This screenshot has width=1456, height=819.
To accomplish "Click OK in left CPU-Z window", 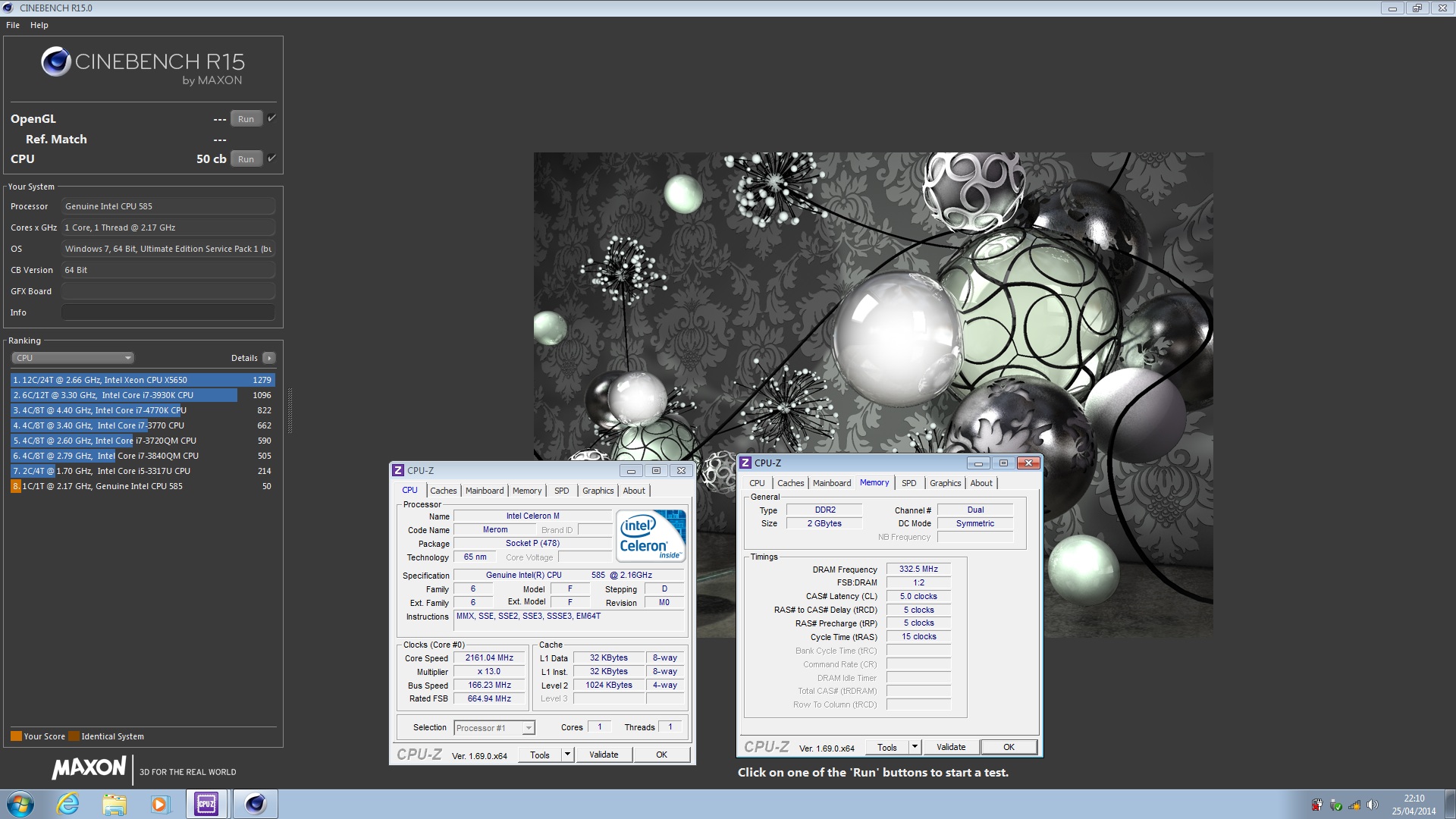I will pos(661,755).
